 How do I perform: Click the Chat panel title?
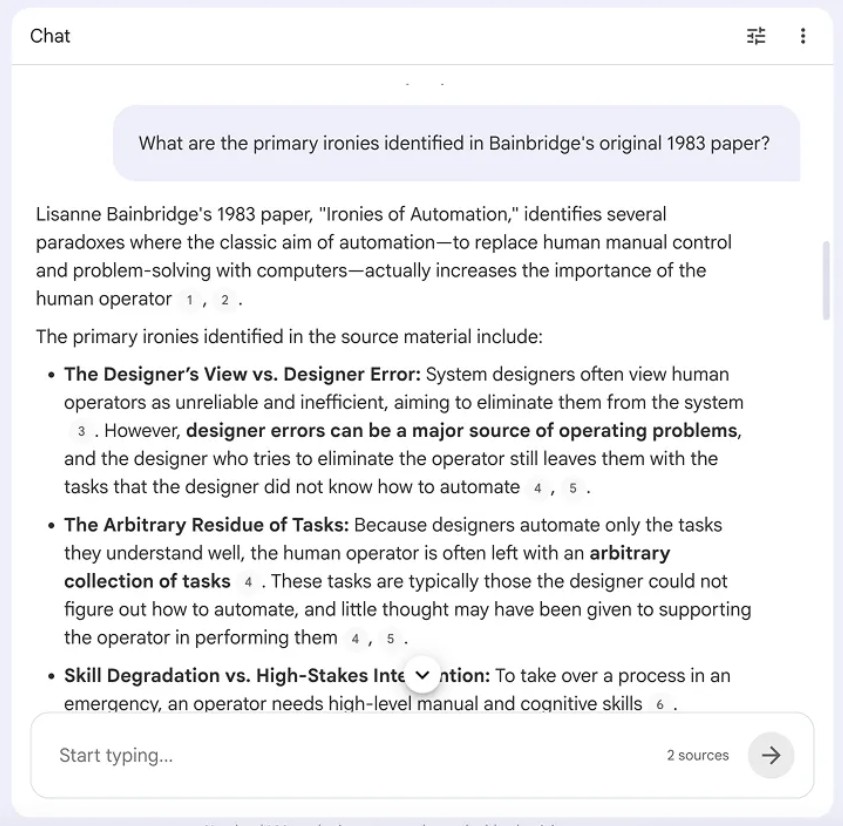pos(50,36)
